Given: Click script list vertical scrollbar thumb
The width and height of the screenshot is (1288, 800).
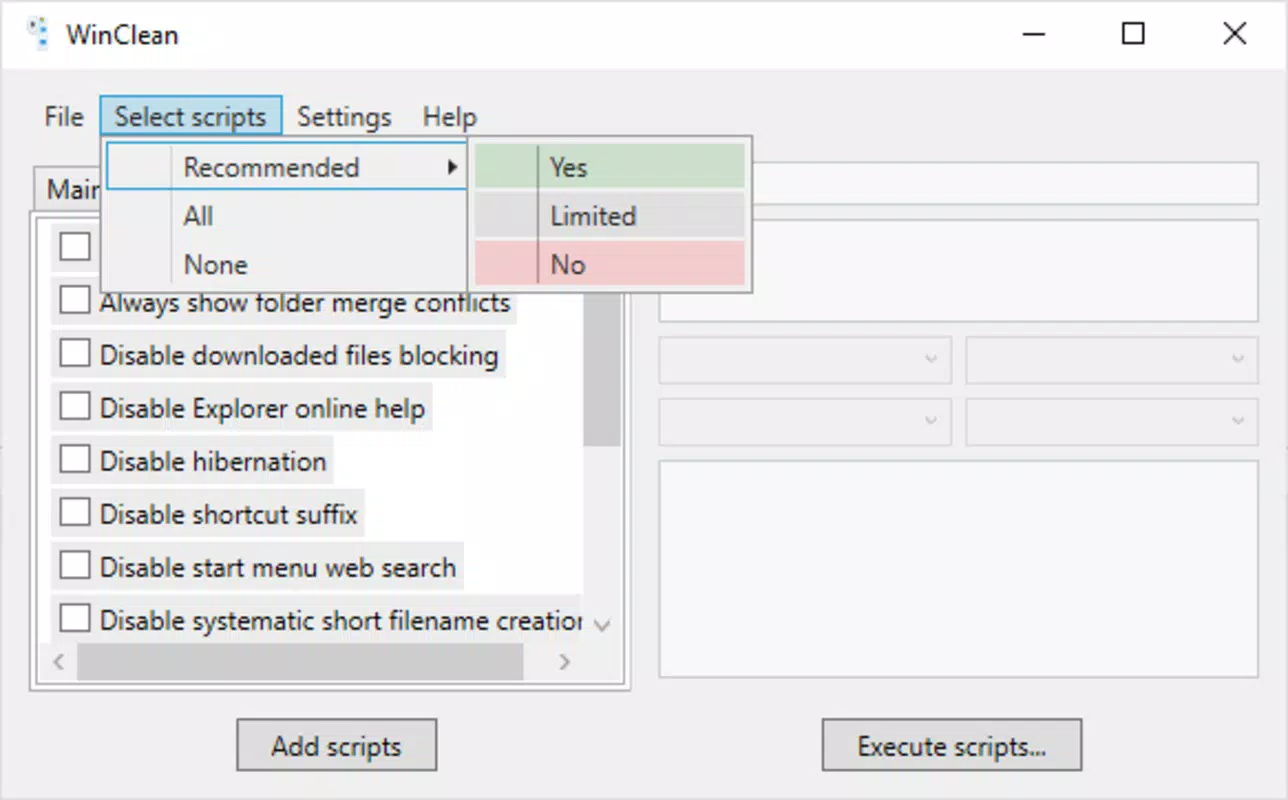Looking at the screenshot, I should point(602,370).
